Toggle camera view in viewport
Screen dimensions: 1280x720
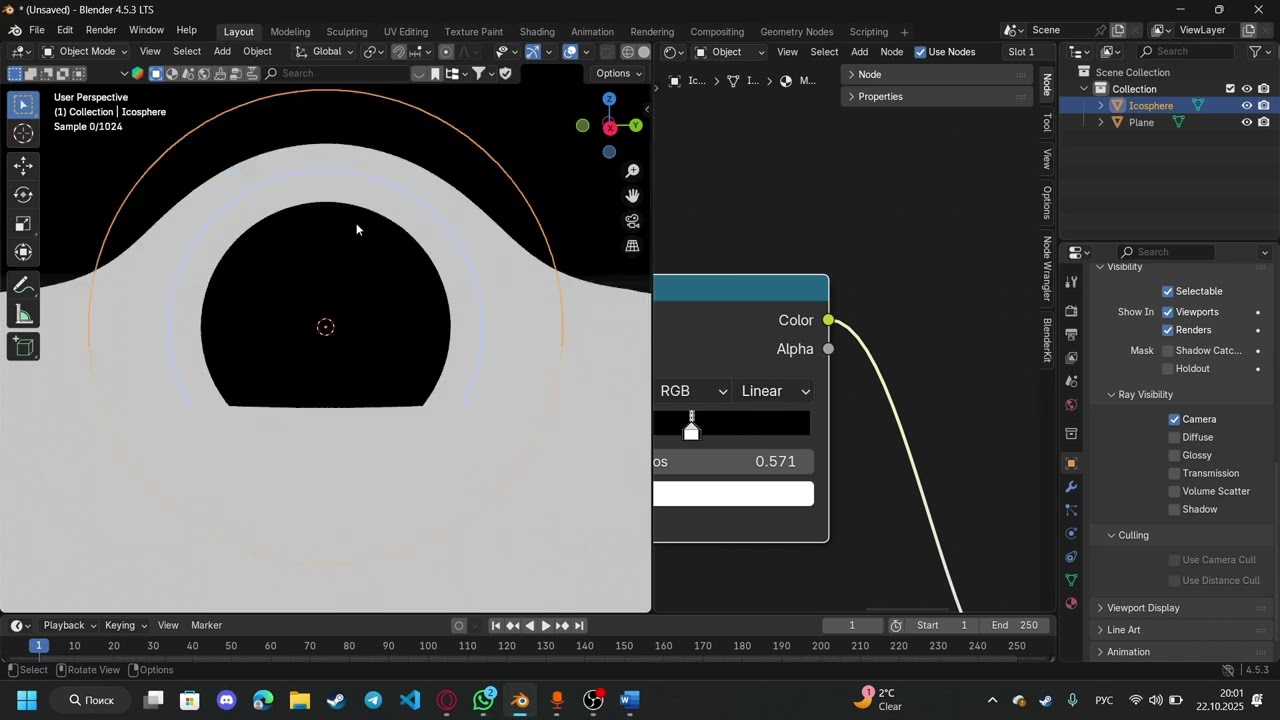pyautogui.click(x=632, y=221)
